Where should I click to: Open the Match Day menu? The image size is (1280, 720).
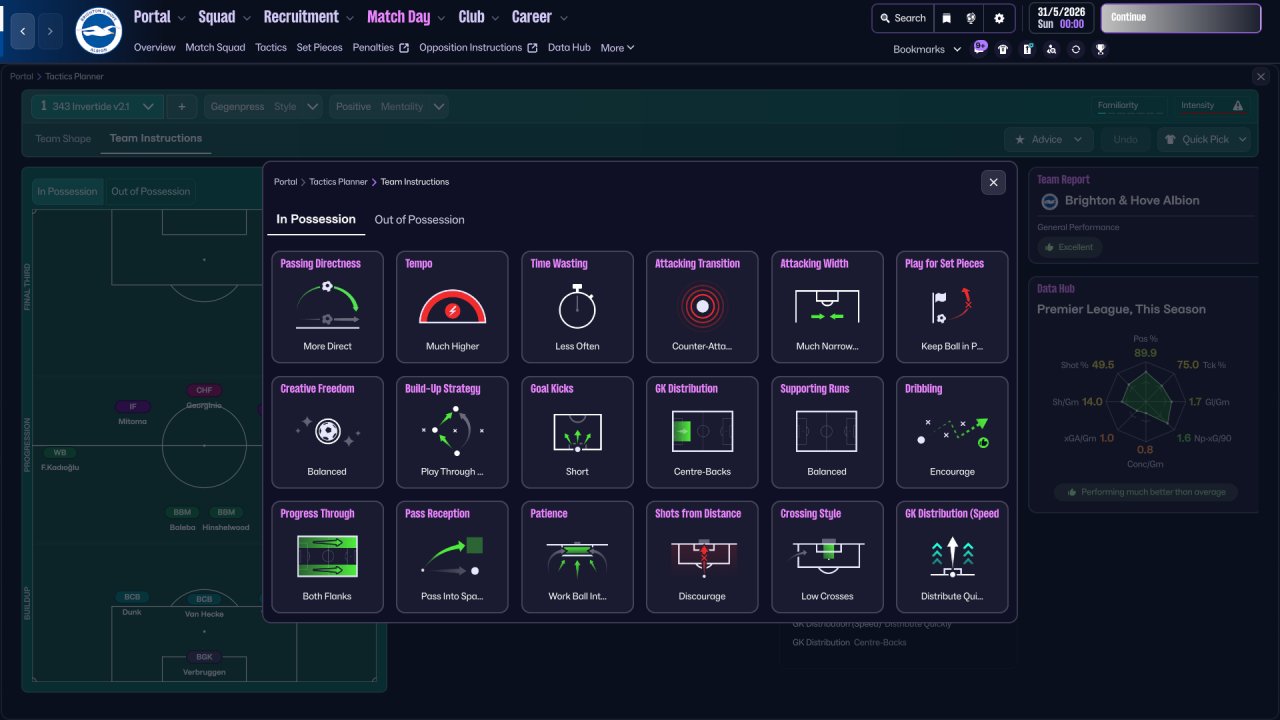click(x=406, y=17)
